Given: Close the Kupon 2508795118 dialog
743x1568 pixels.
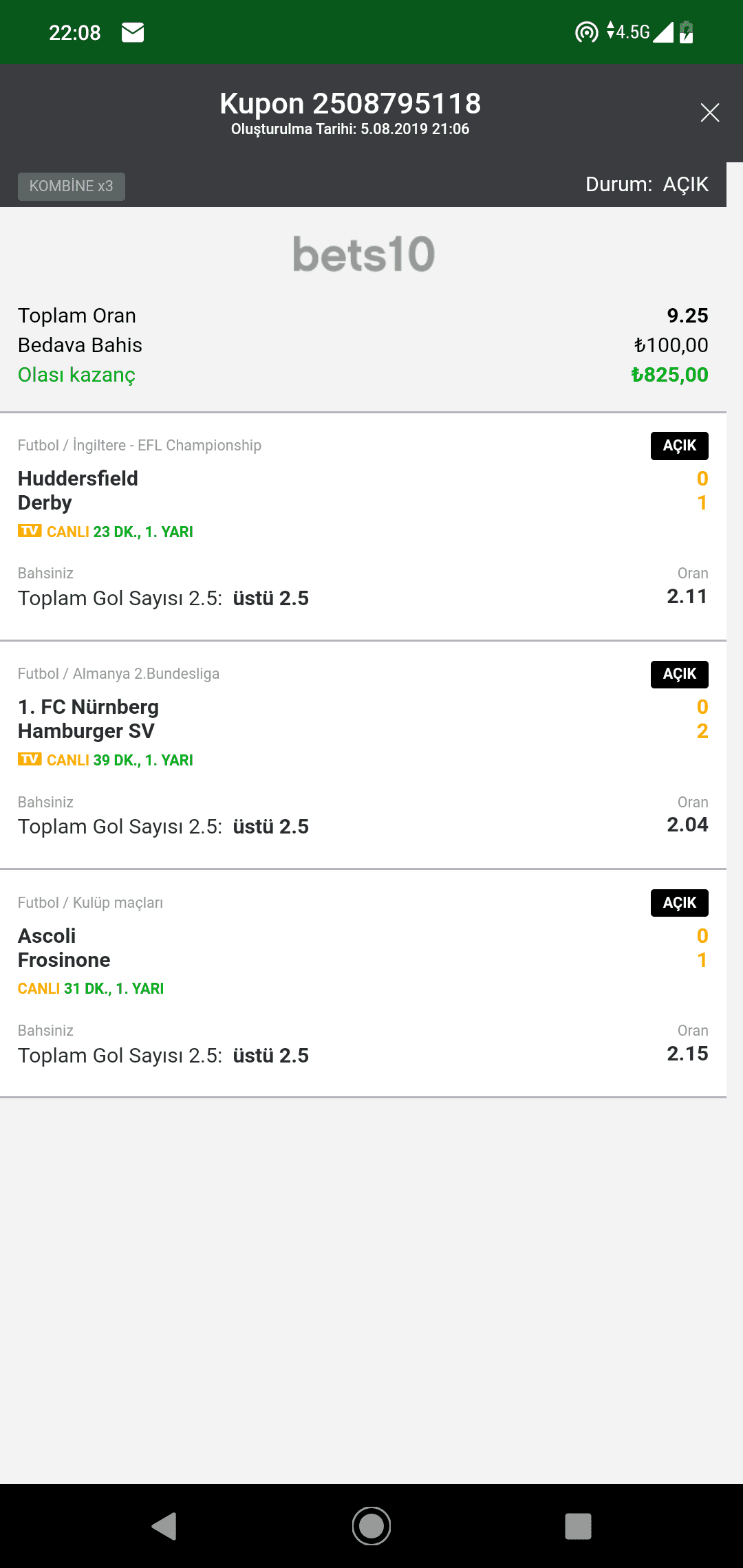Looking at the screenshot, I should coord(710,113).
